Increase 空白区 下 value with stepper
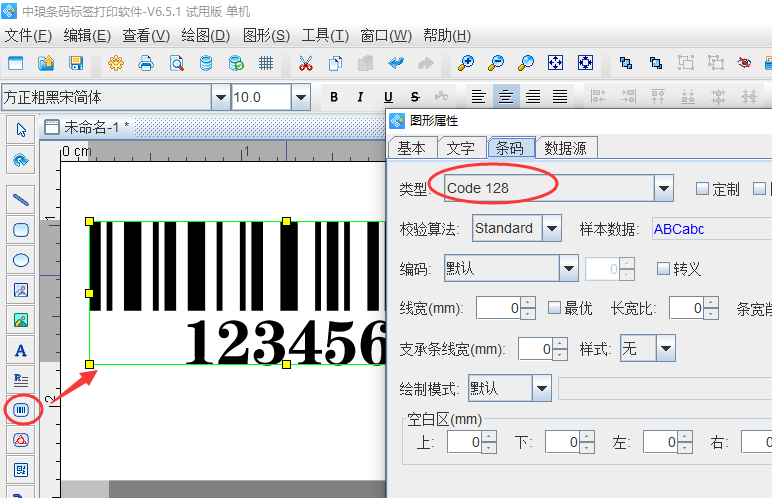 pos(587,436)
